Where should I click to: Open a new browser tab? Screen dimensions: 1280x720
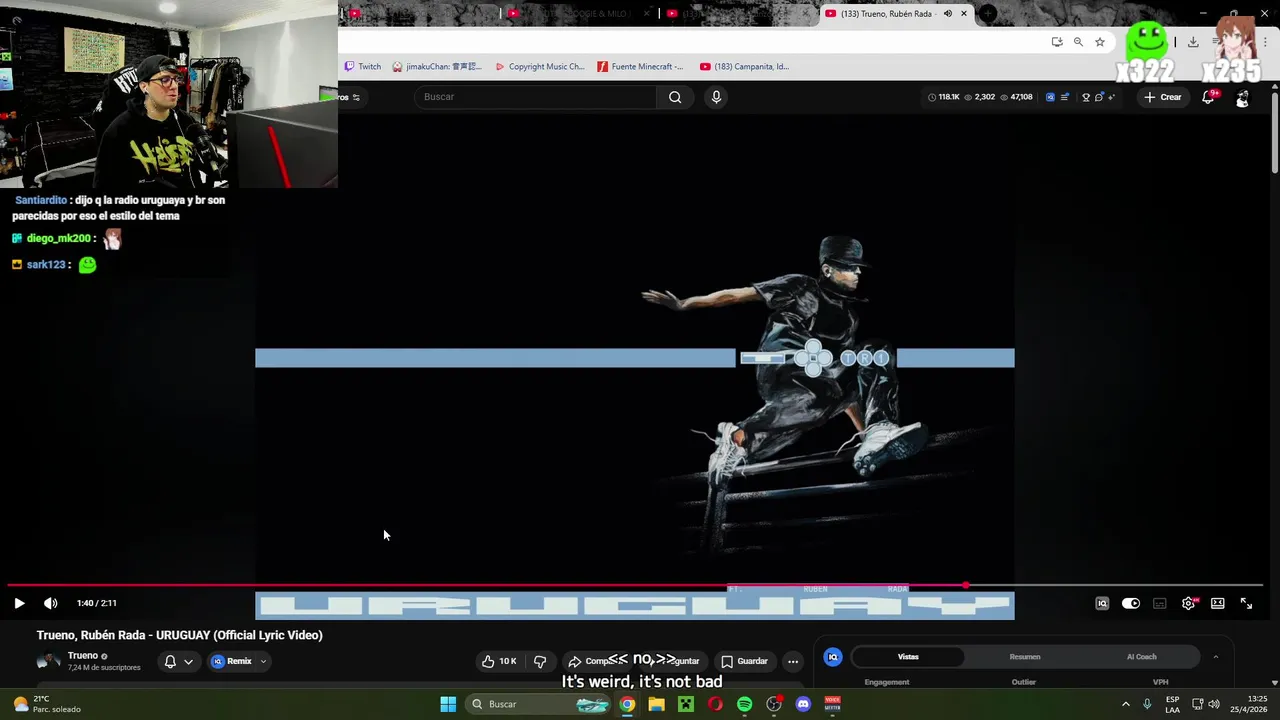(x=988, y=14)
